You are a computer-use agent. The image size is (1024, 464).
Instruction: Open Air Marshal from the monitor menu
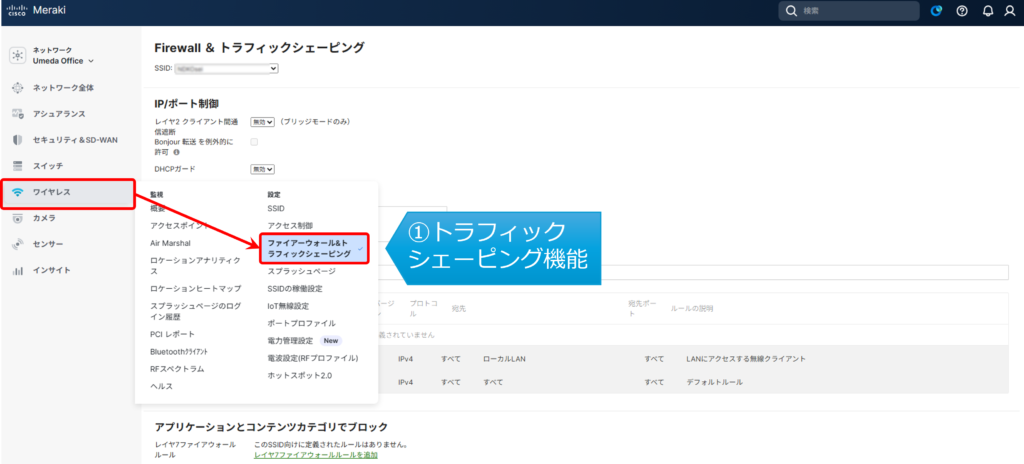coord(170,243)
